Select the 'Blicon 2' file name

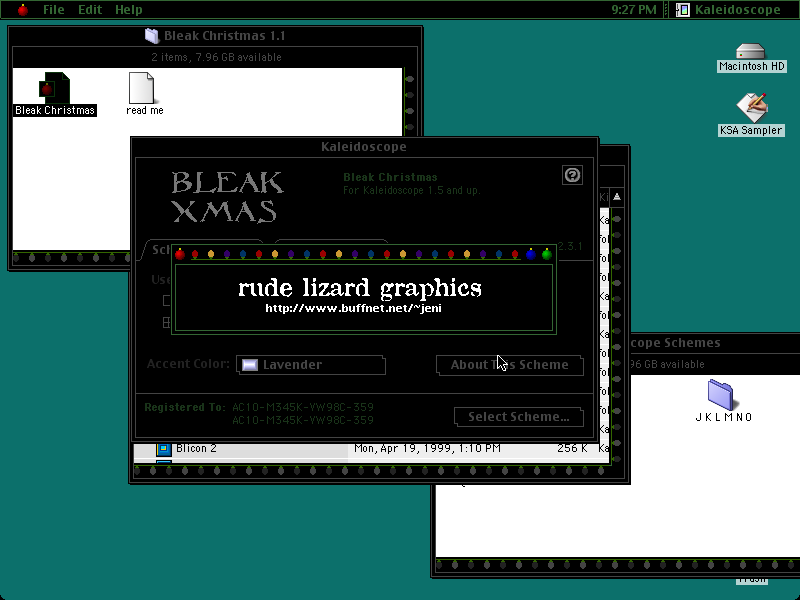(x=196, y=448)
